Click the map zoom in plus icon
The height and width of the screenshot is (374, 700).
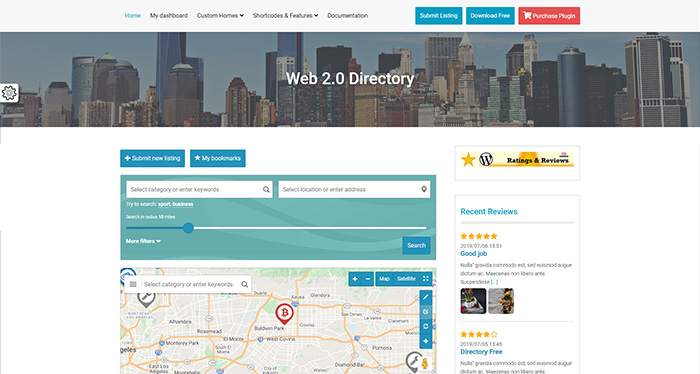[355, 279]
